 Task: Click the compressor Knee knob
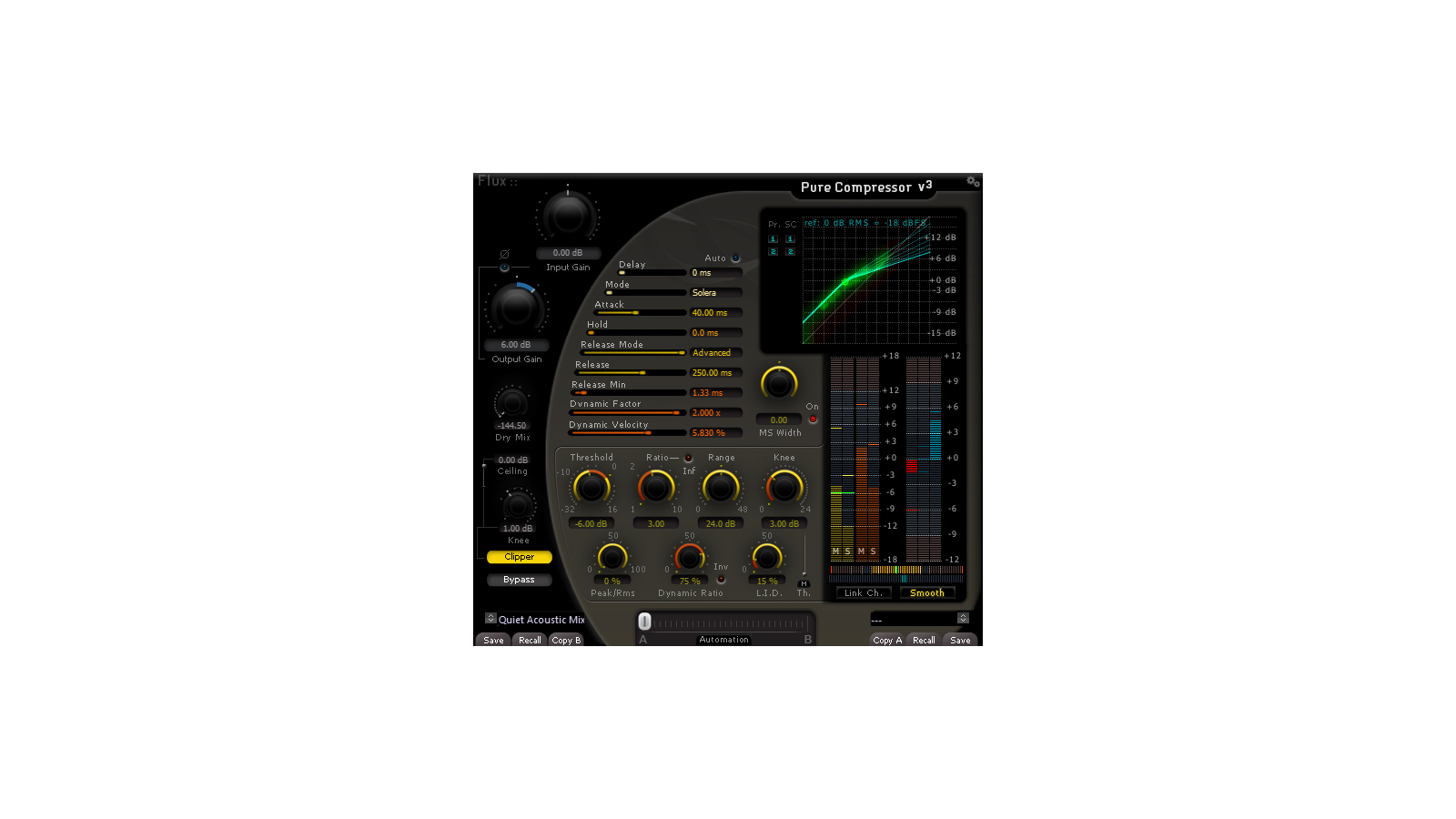point(784,488)
